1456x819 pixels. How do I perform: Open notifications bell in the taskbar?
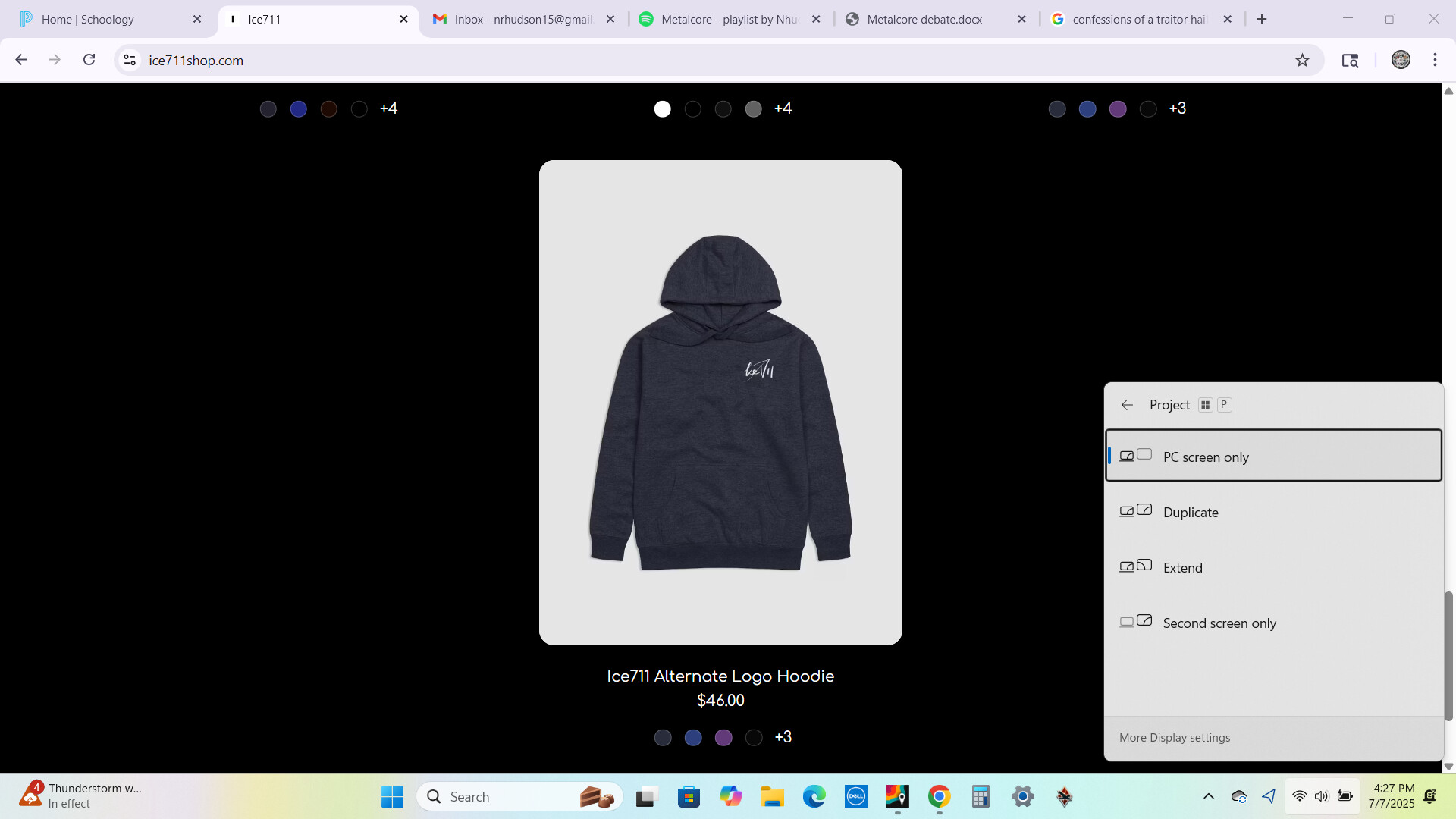[1429, 796]
